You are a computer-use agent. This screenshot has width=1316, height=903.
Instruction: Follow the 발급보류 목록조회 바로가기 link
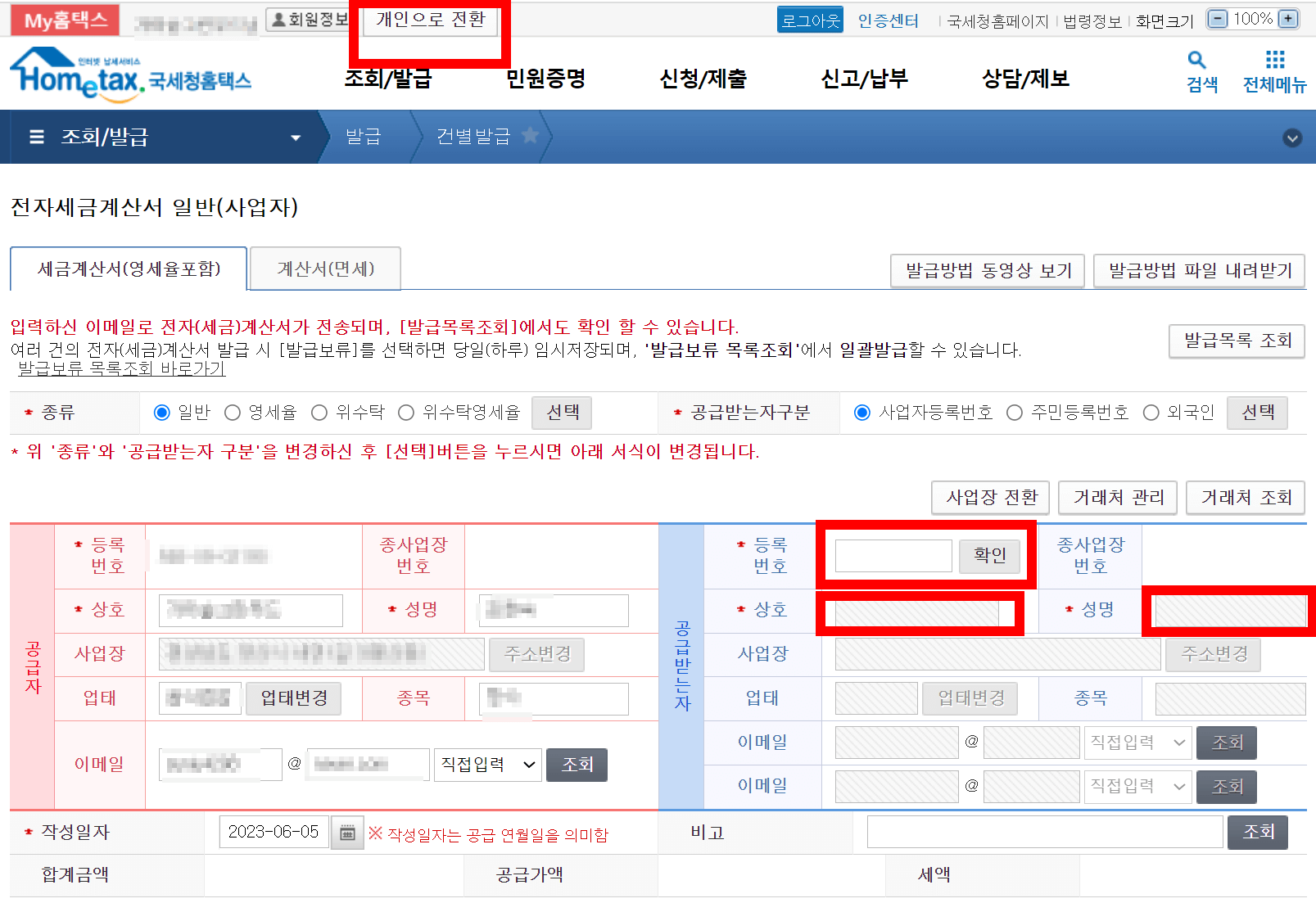121,368
